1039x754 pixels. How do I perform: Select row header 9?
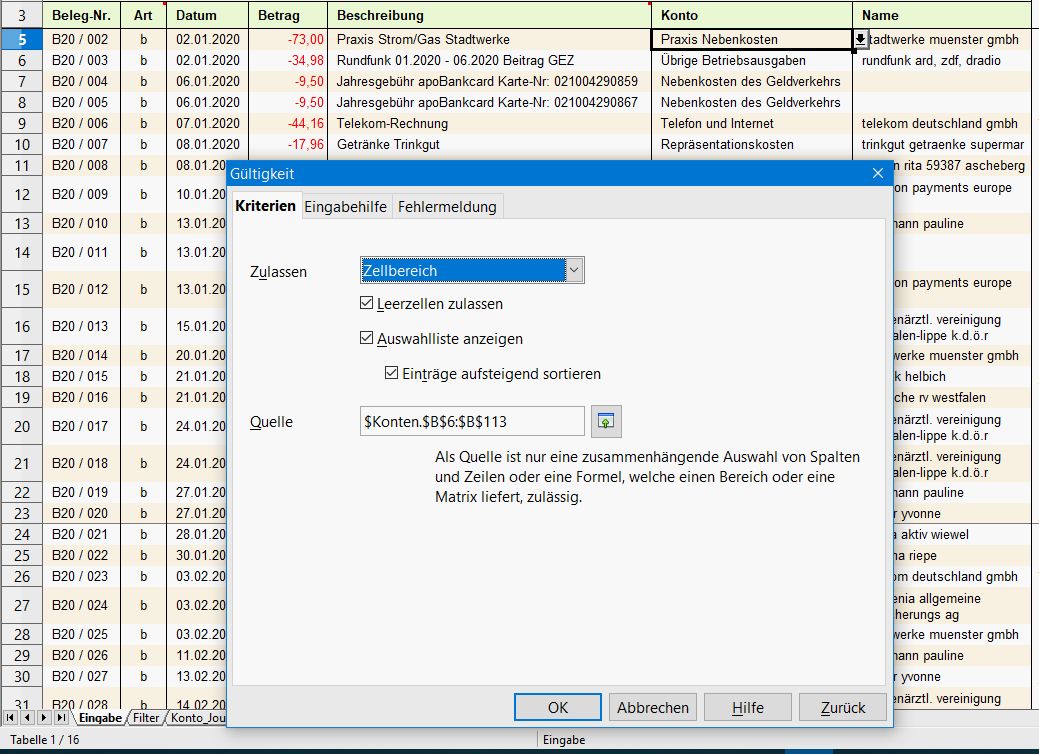21,123
